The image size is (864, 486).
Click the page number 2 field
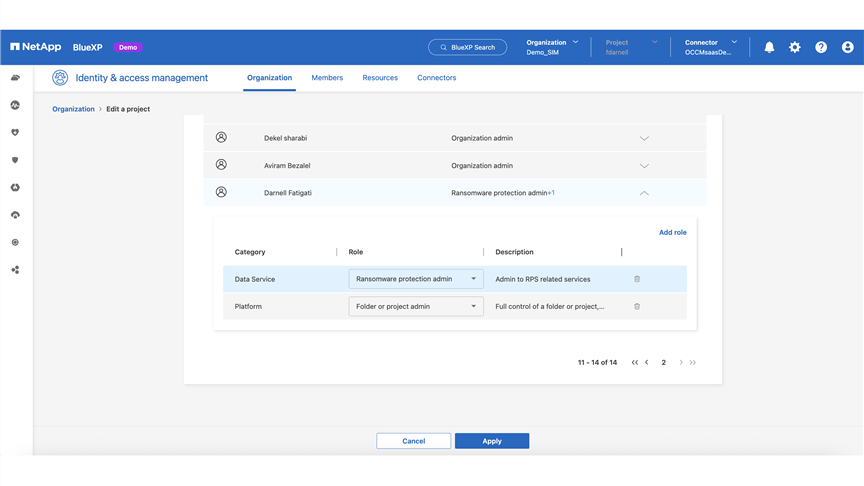click(x=663, y=363)
